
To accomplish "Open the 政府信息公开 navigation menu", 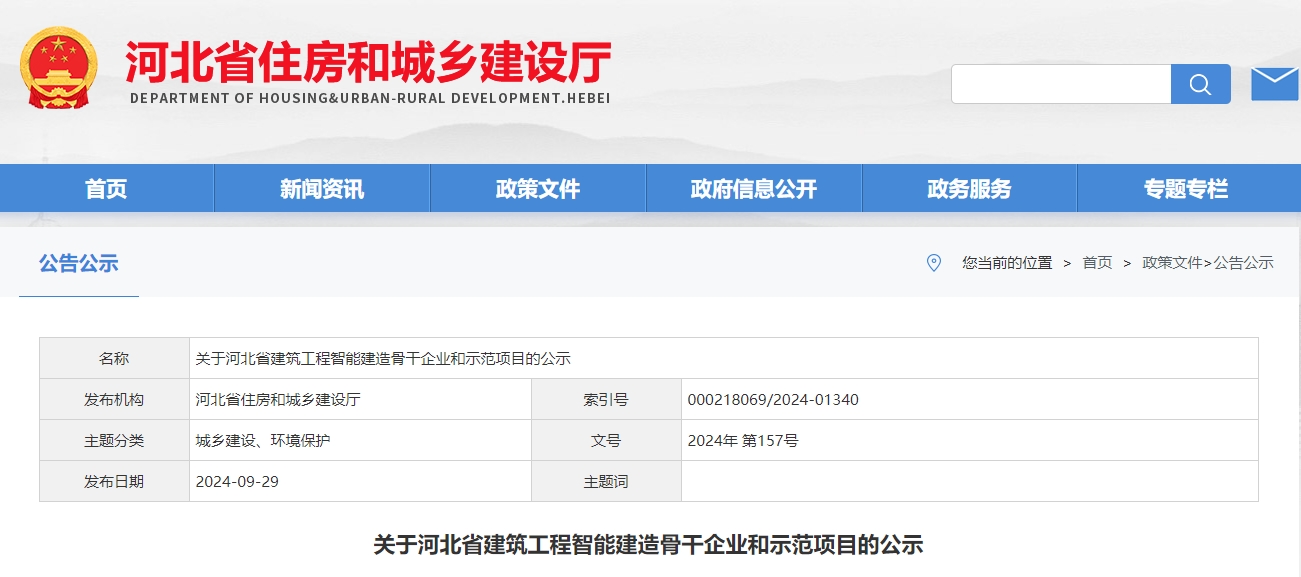I will pyautogui.click(x=754, y=188).
